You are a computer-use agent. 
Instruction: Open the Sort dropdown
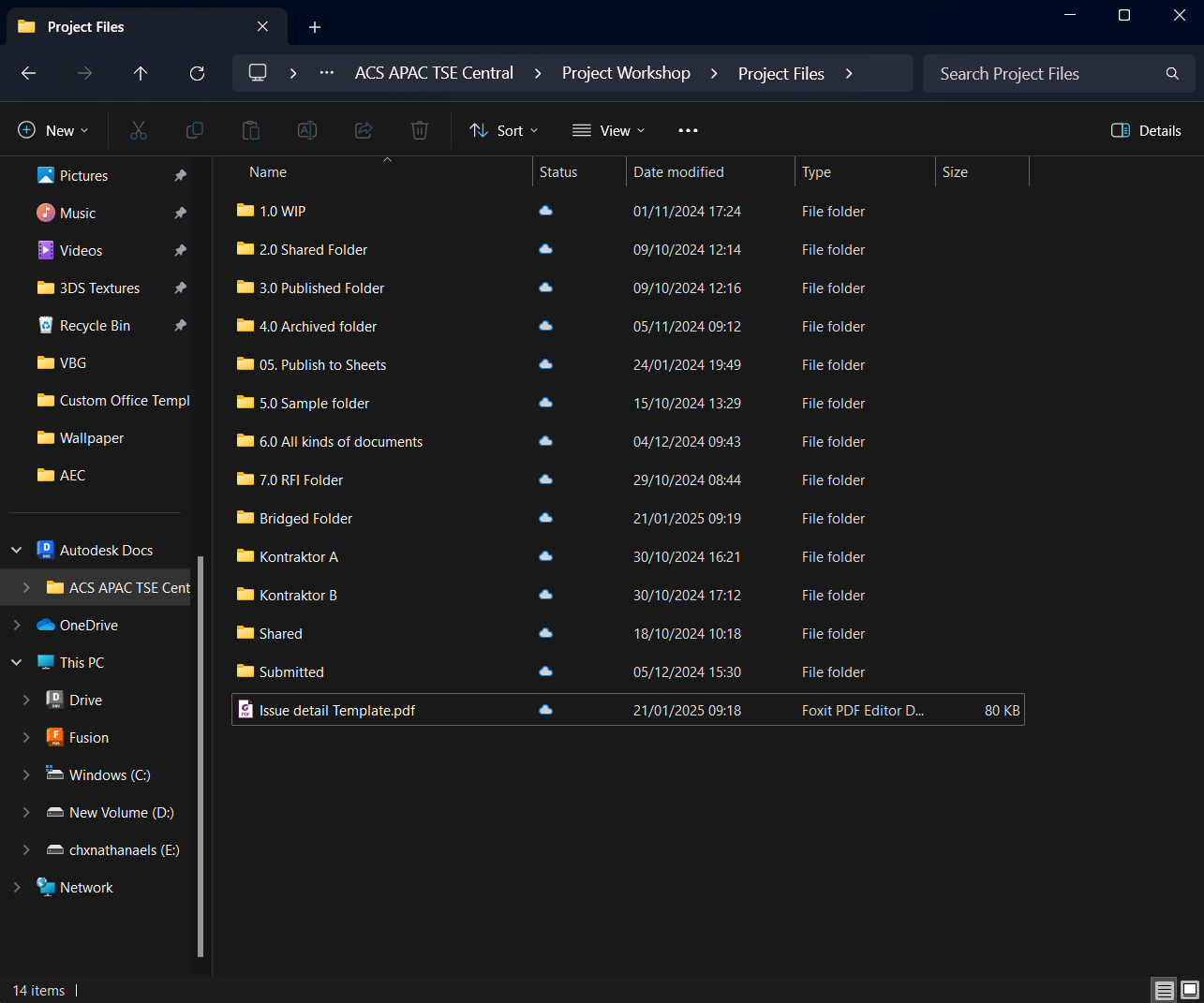(503, 130)
